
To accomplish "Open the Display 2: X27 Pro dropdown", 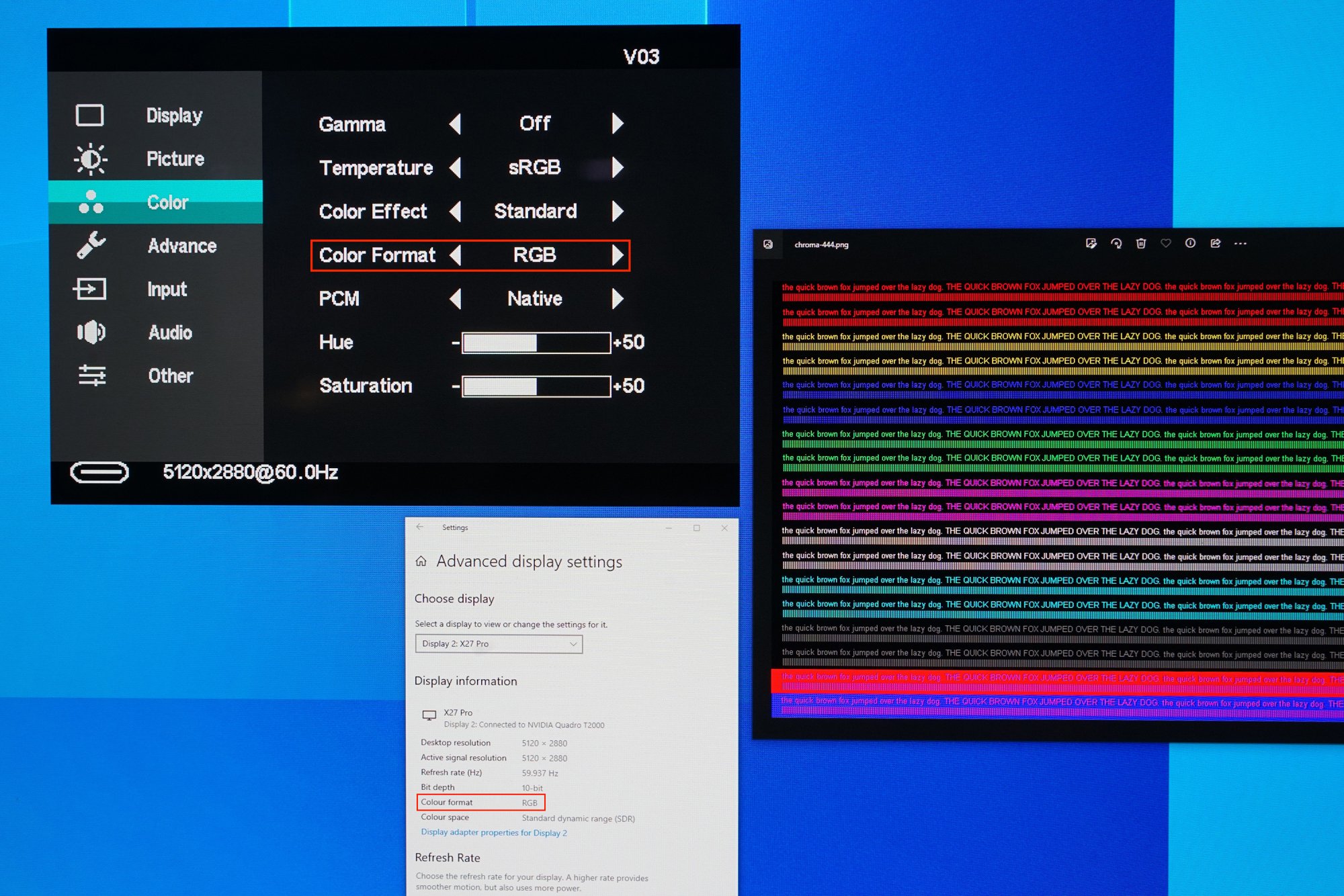I will (499, 643).
